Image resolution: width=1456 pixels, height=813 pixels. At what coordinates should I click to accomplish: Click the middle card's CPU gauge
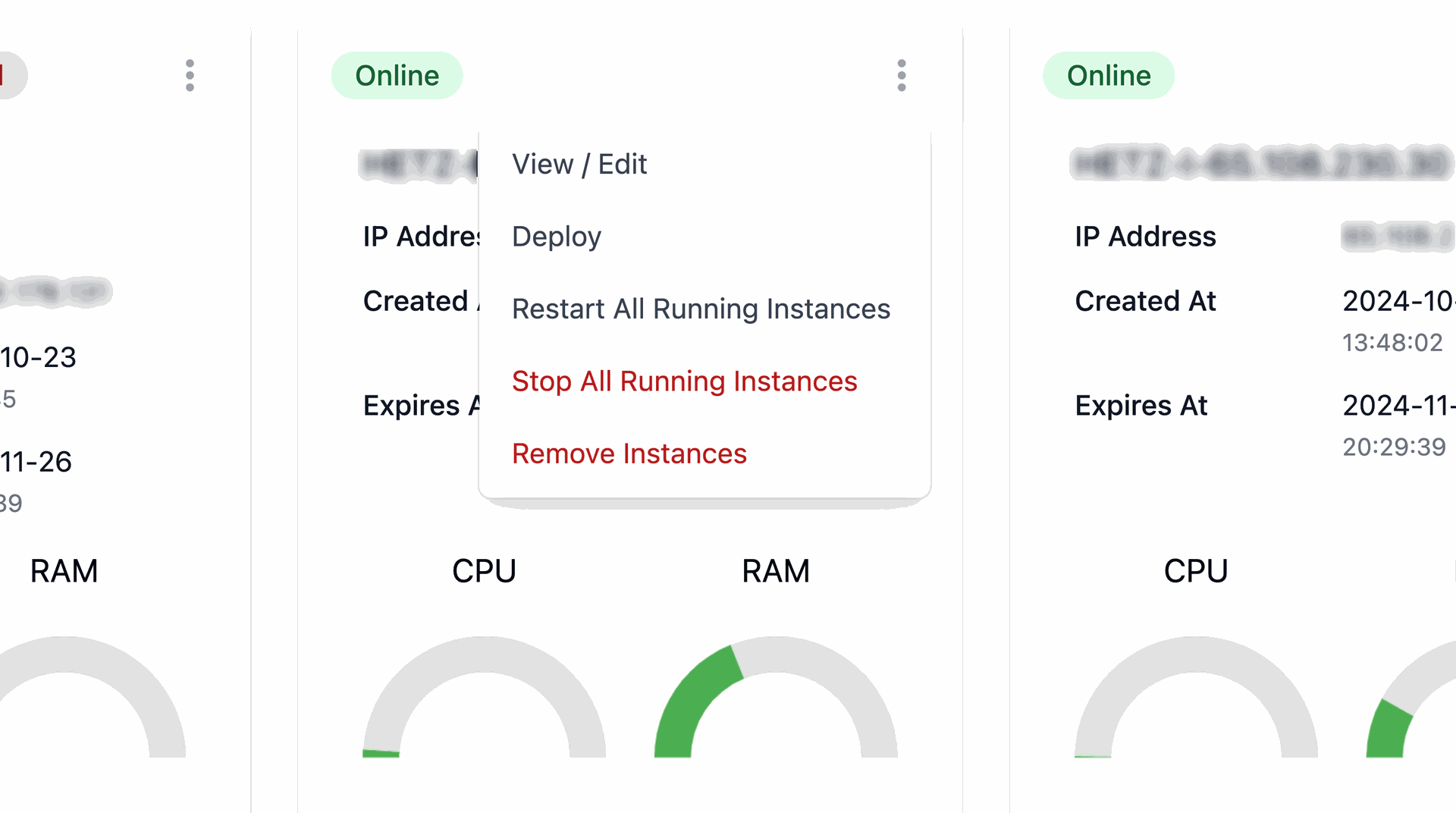pos(484,698)
